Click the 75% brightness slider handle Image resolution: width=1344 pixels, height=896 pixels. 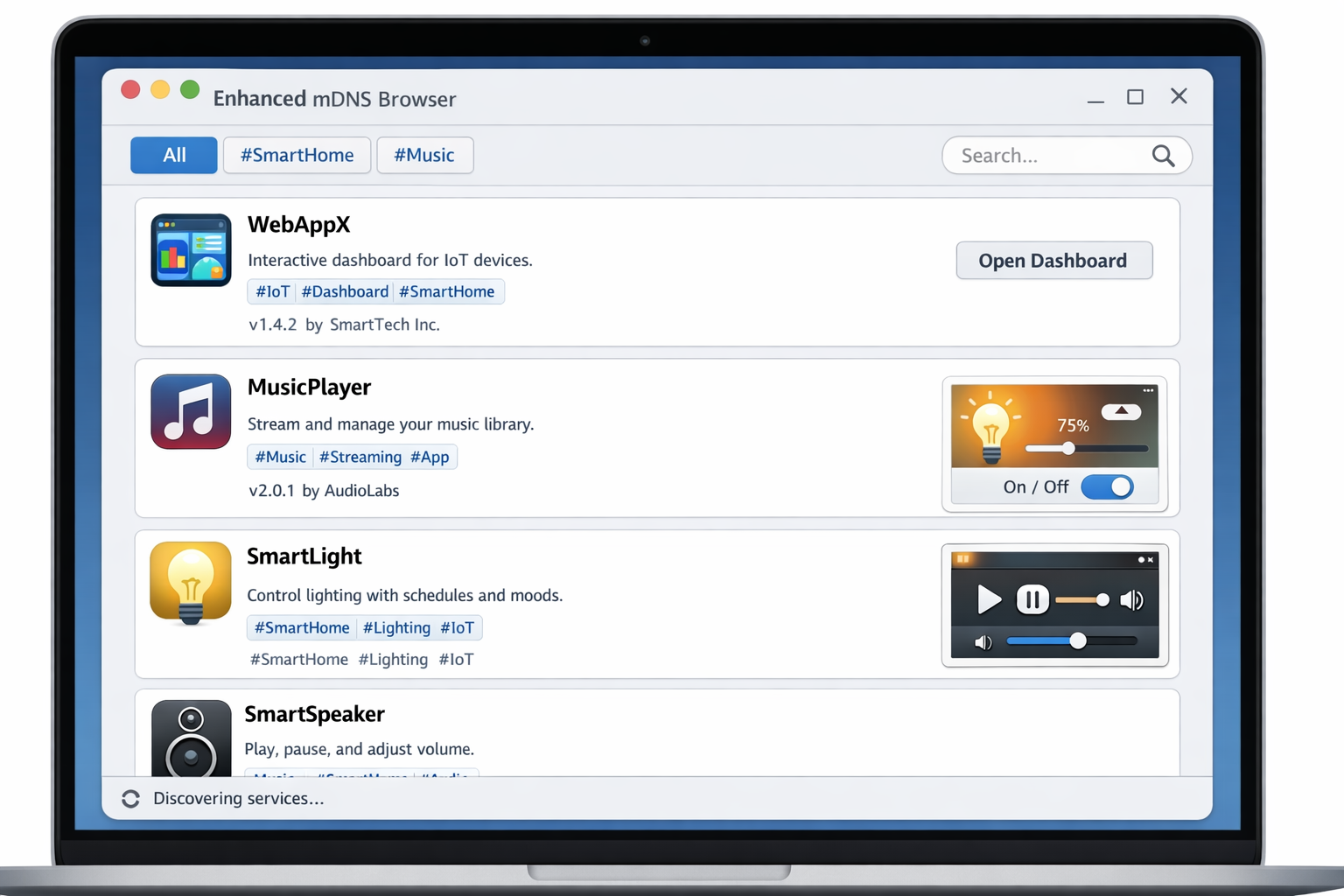click(x=1068, y=449)
